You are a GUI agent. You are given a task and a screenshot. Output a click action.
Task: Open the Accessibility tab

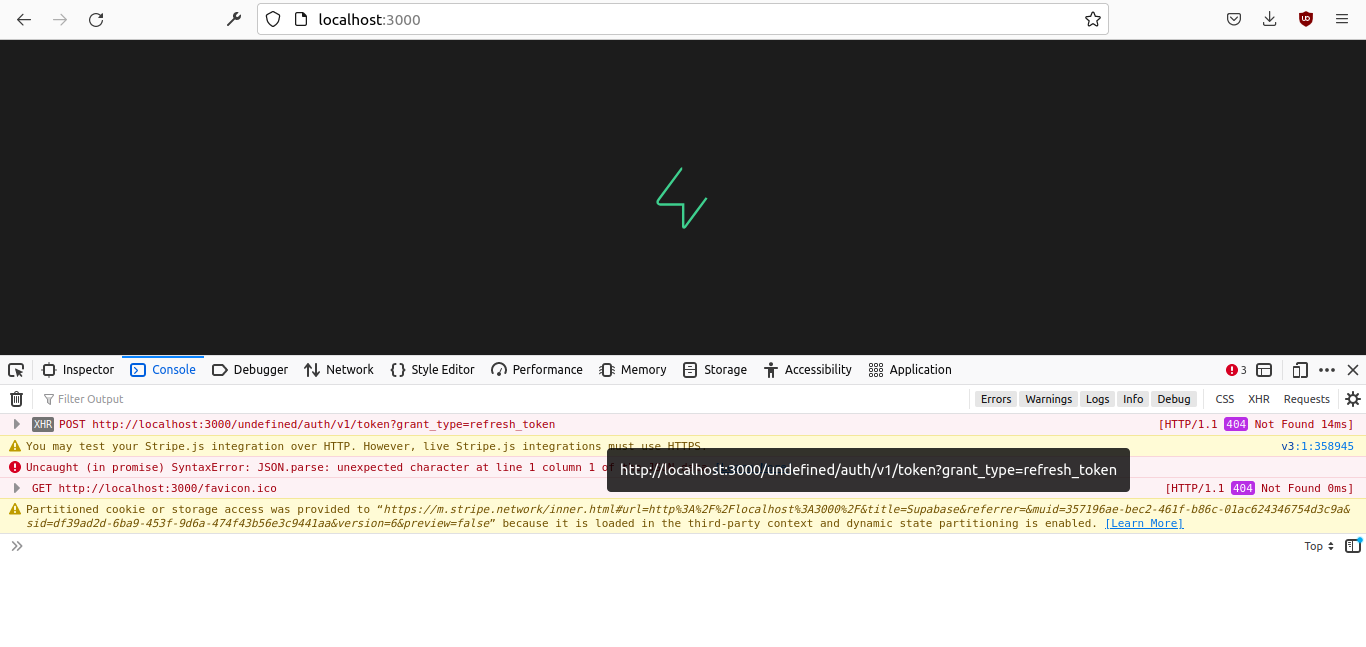[807, 370]
